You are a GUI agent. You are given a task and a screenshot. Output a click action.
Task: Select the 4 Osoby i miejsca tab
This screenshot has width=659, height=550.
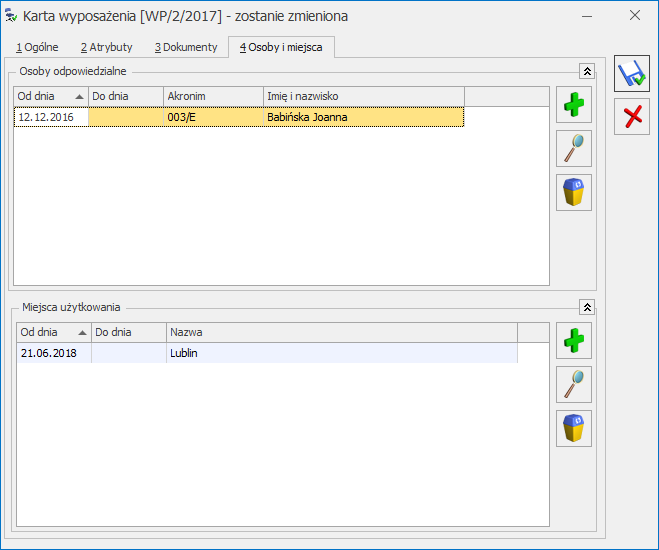click(280, 47)
